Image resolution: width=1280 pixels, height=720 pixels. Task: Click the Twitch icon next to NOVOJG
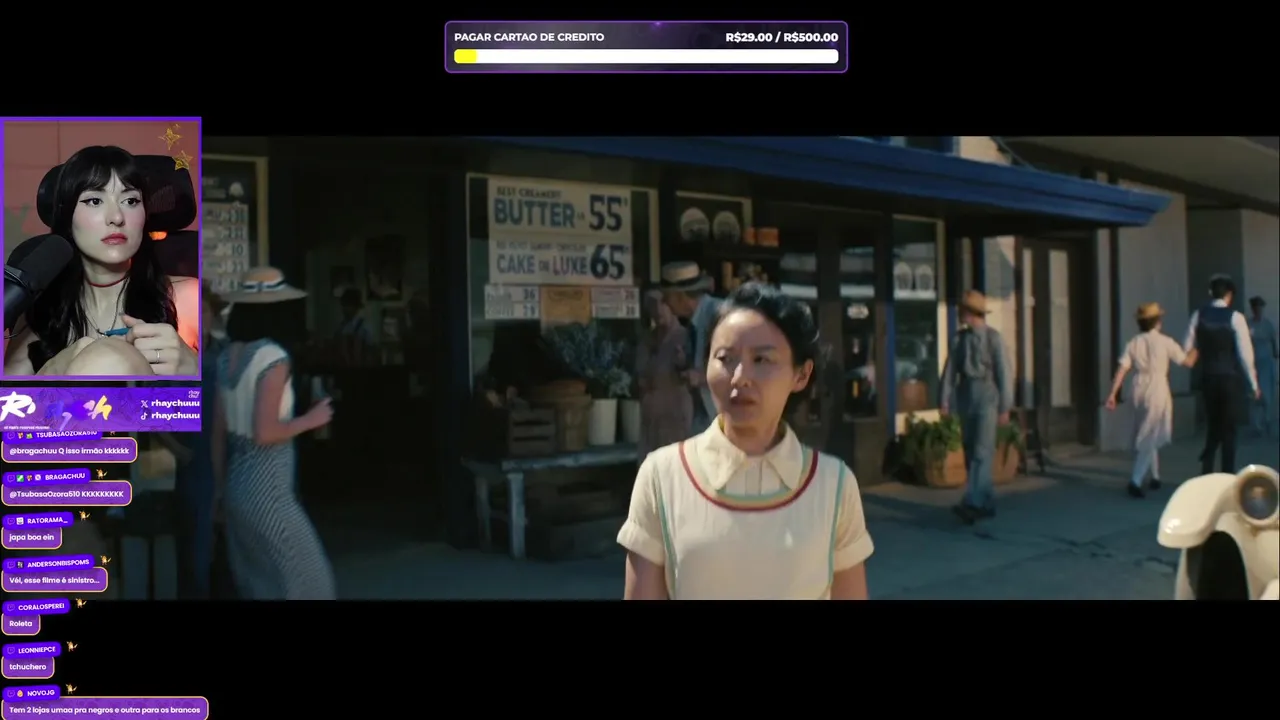point(10,693)
